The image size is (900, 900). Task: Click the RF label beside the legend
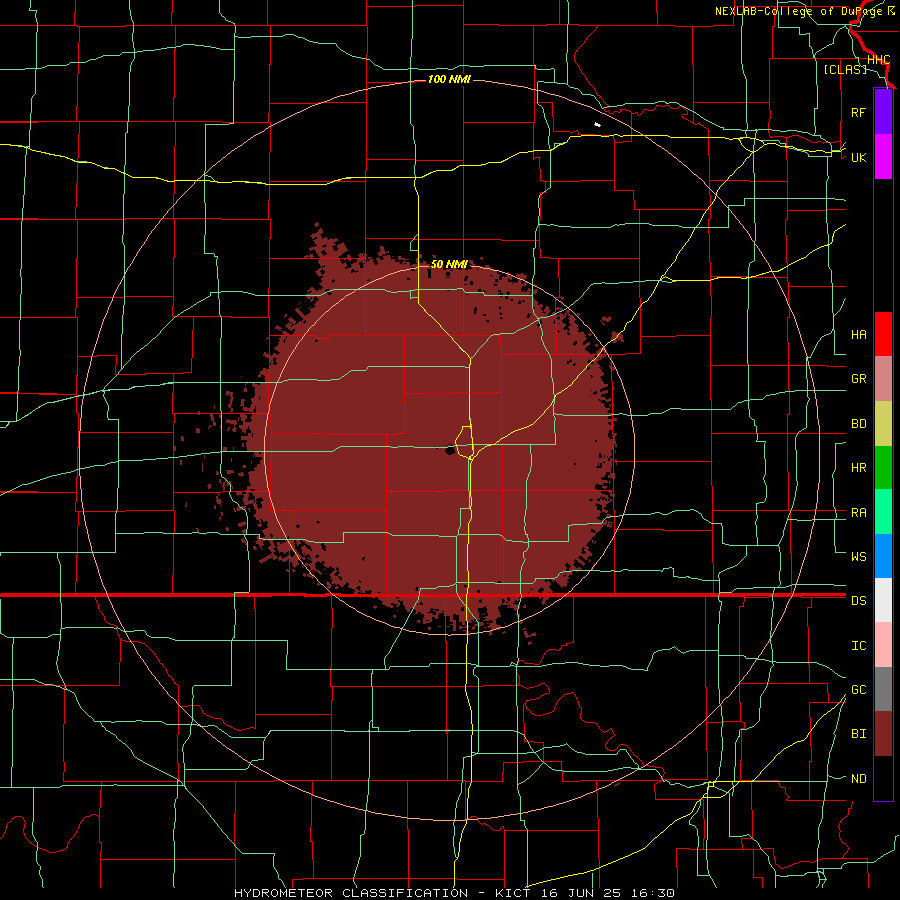click(x=858, y=112)
